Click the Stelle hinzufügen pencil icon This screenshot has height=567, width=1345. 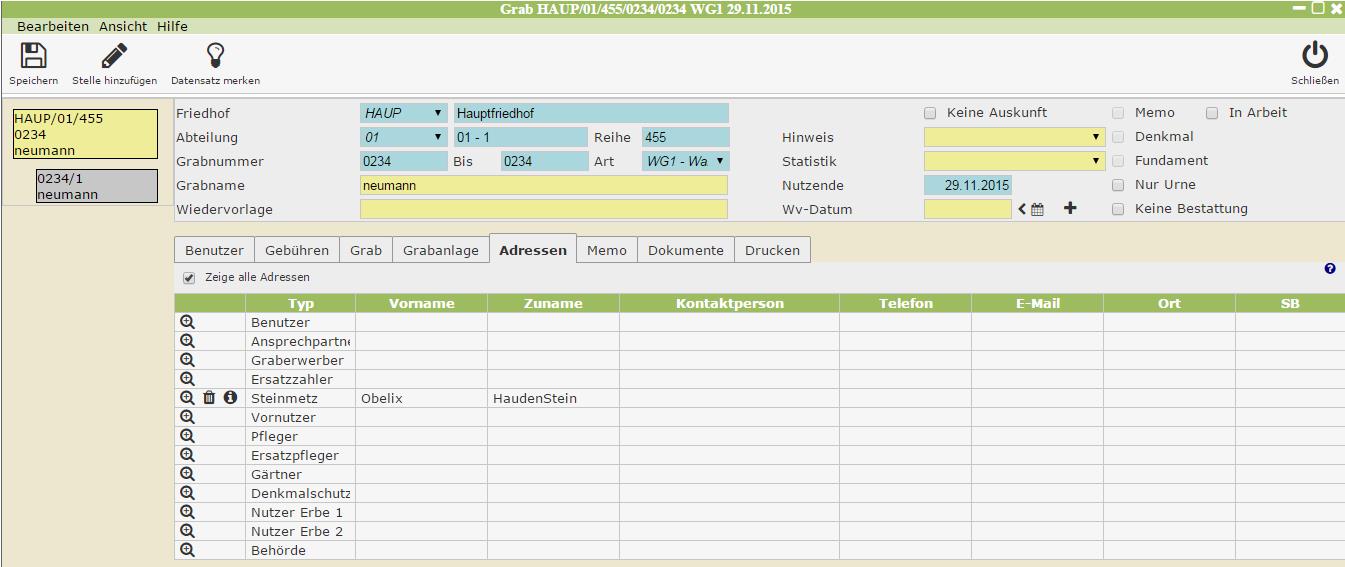click(x=114, y=56)
